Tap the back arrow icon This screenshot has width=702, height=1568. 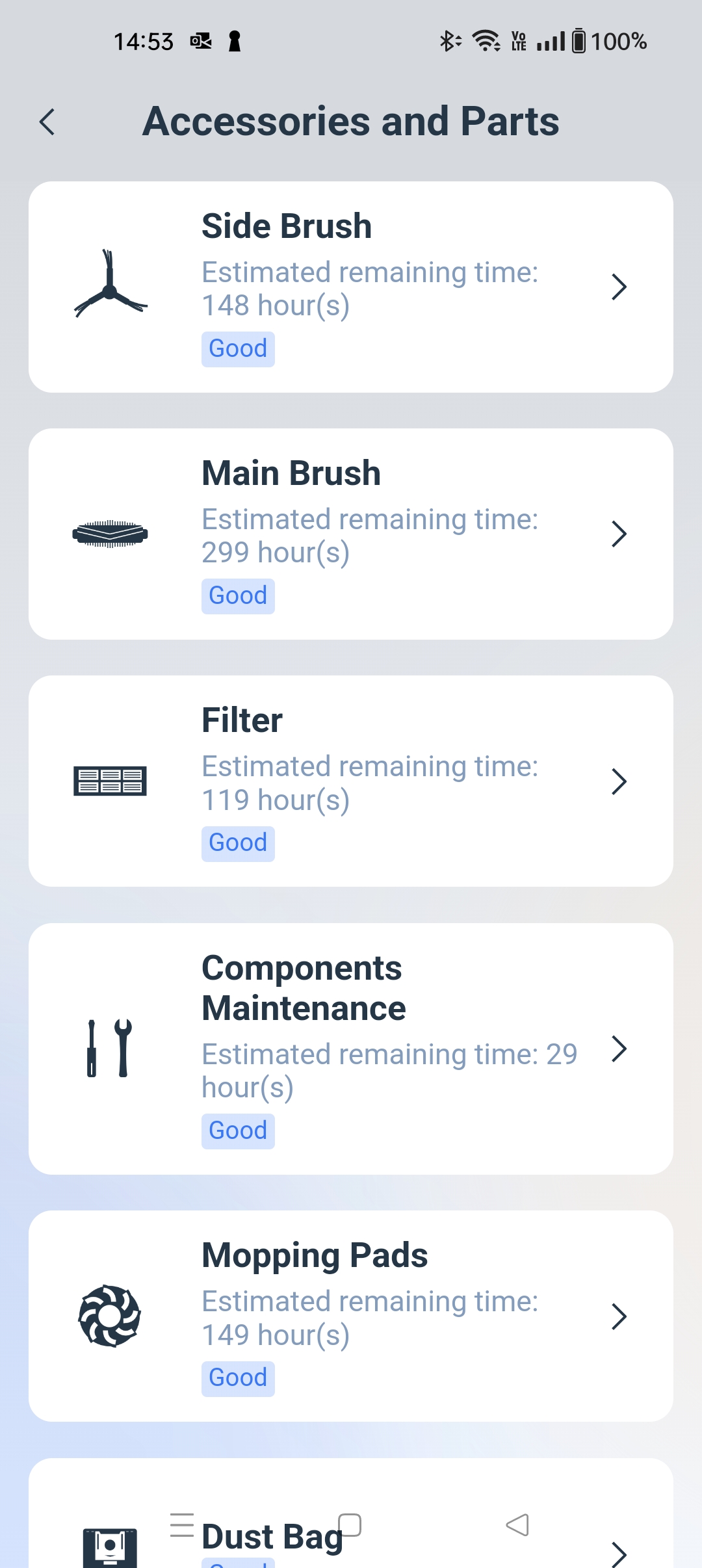tap(47, 122)
